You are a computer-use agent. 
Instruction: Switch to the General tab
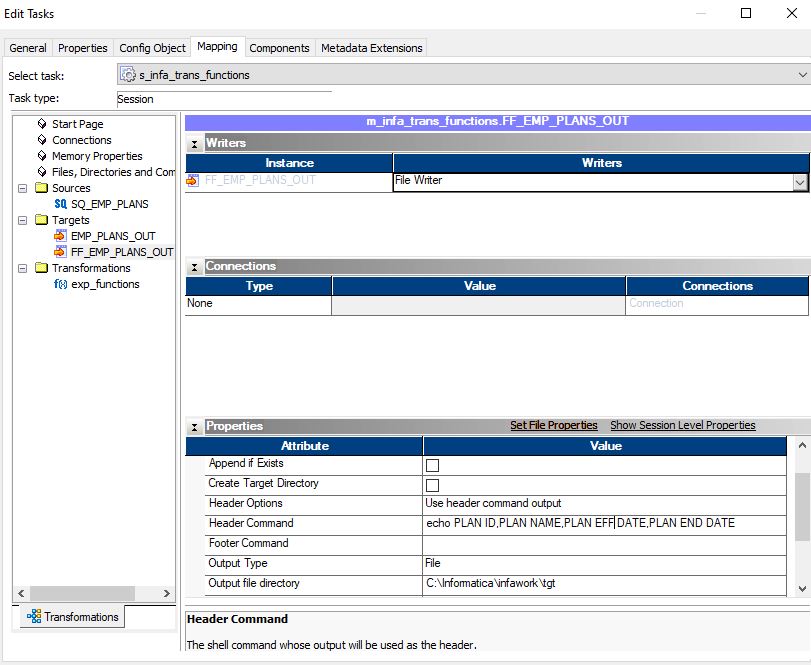(x=28, y=48)
